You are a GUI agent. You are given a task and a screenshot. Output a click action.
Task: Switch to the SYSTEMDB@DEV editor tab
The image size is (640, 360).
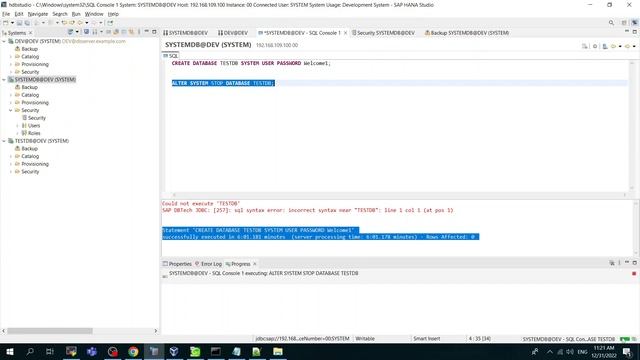pyautogui.click(x=186, y=33)
